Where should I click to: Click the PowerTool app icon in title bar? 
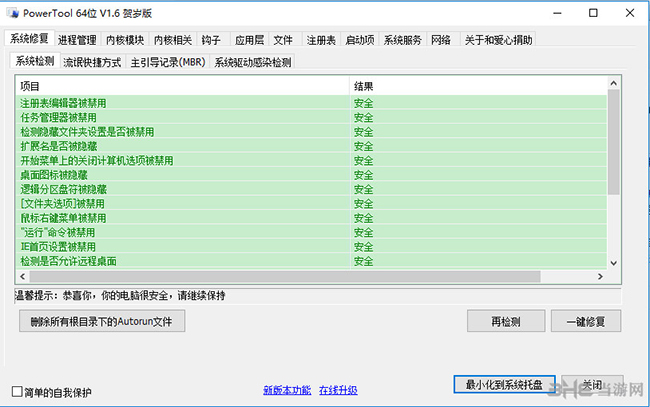(x=13, y=13)
